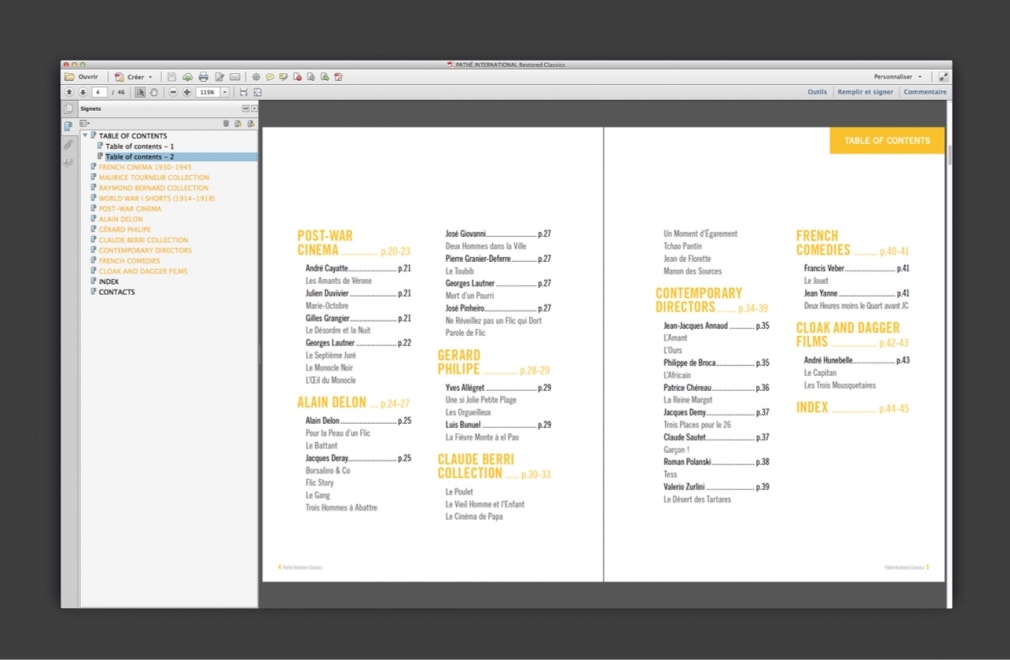Click the Ouvrir button
The height and width of the screenshot is (660, 1010).
pos(83,77)
